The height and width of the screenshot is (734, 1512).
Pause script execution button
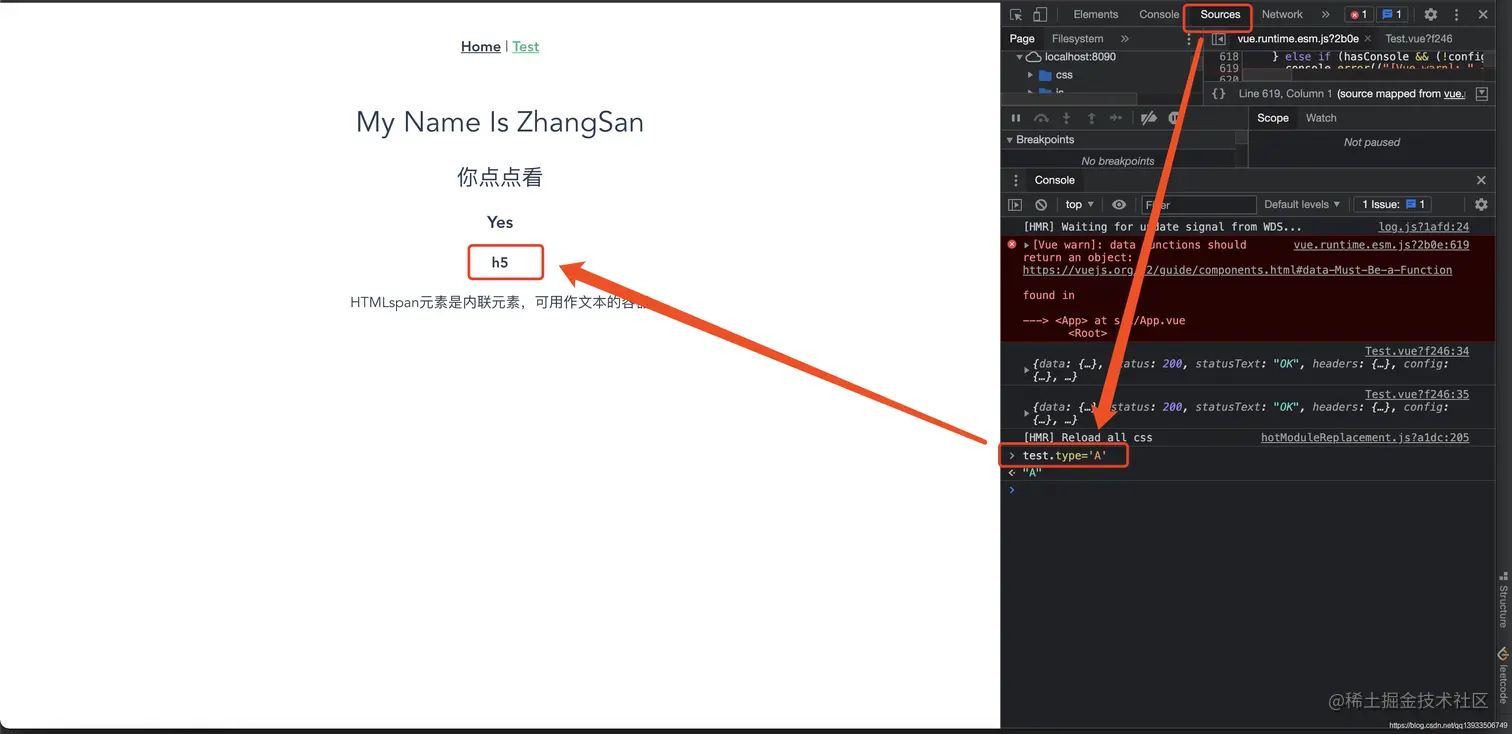click(1016, 118)
